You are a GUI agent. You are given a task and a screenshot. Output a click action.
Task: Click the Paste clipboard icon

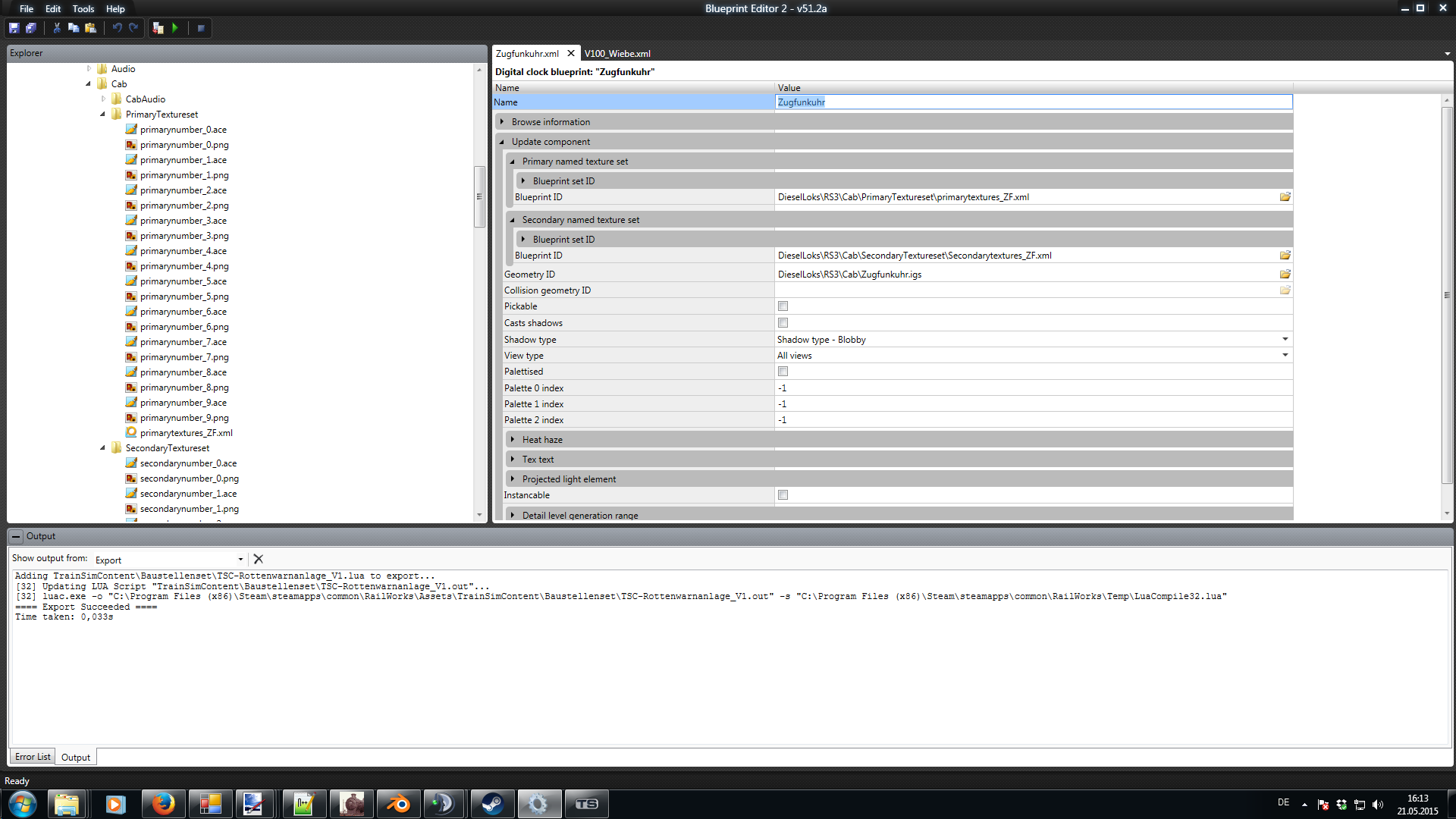pyautogui.click(x=90, y=28)
